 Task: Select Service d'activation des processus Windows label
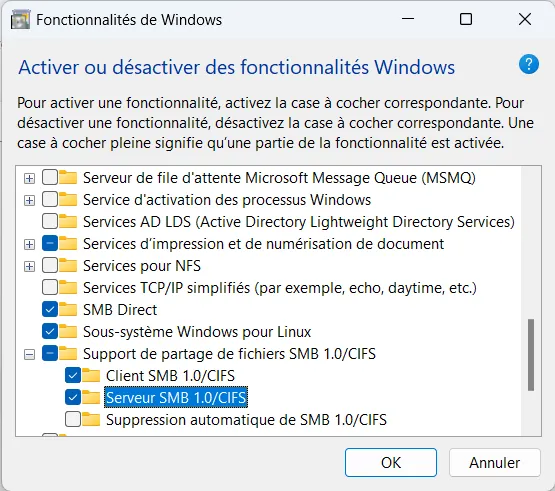227,200
